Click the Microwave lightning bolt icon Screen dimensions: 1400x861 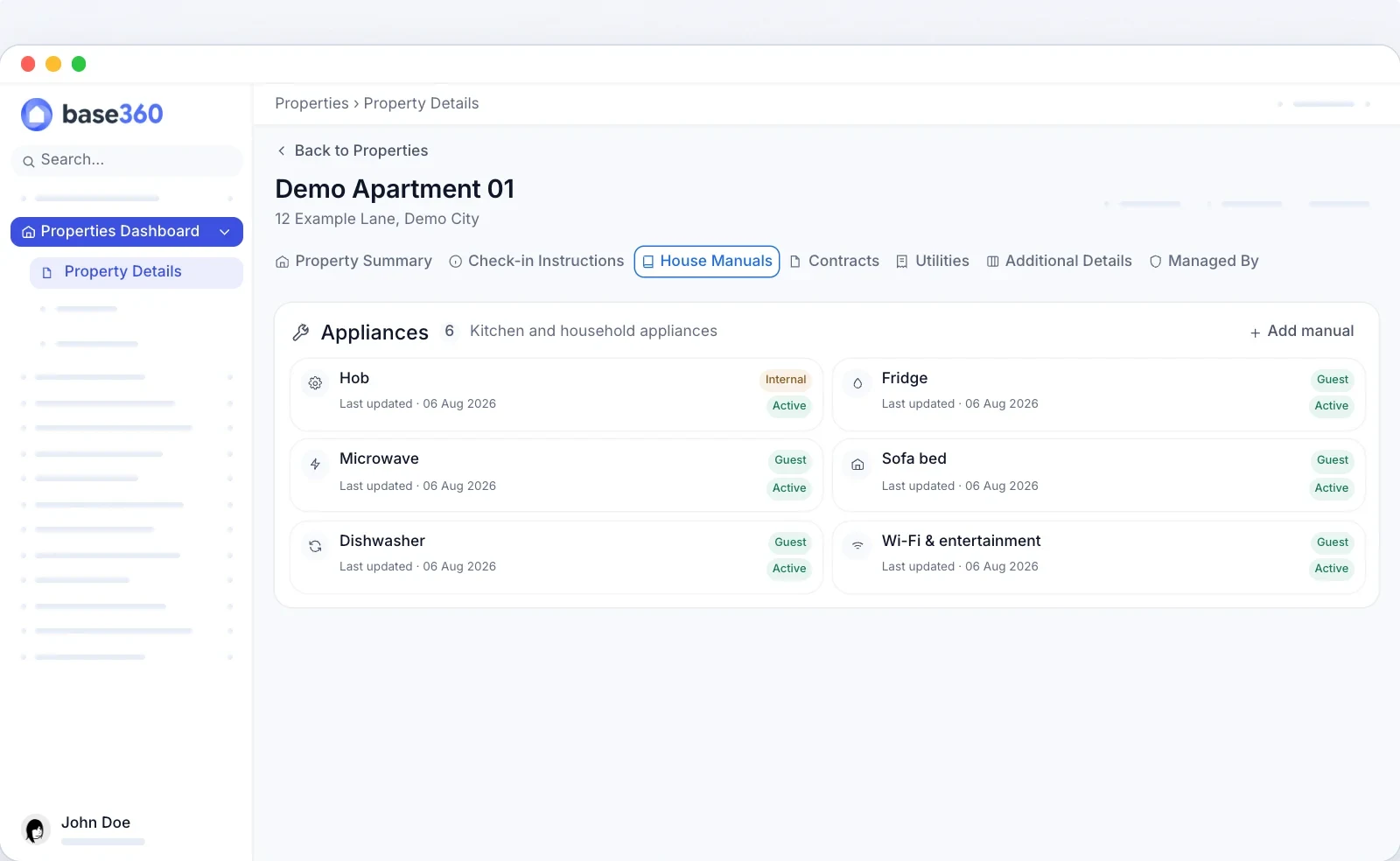[315, 464]
